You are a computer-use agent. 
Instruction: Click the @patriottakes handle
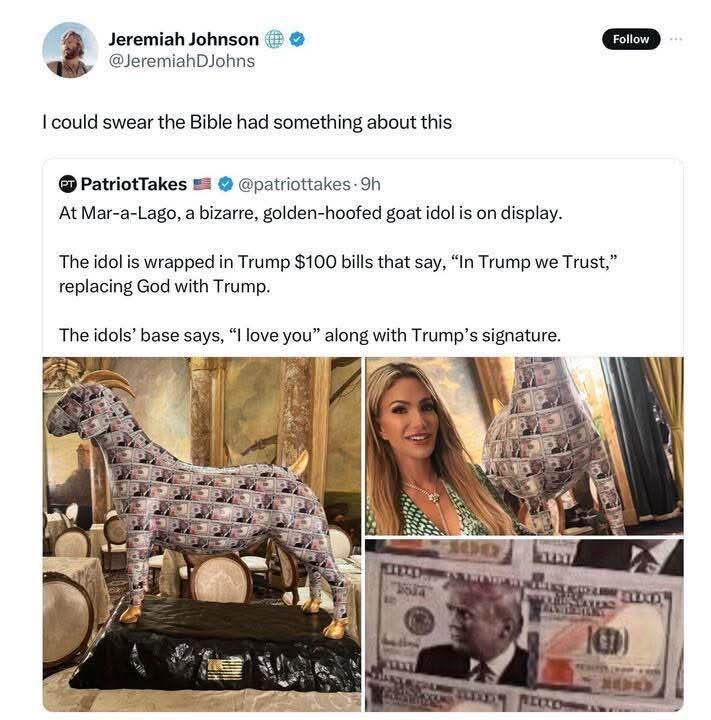294,184
